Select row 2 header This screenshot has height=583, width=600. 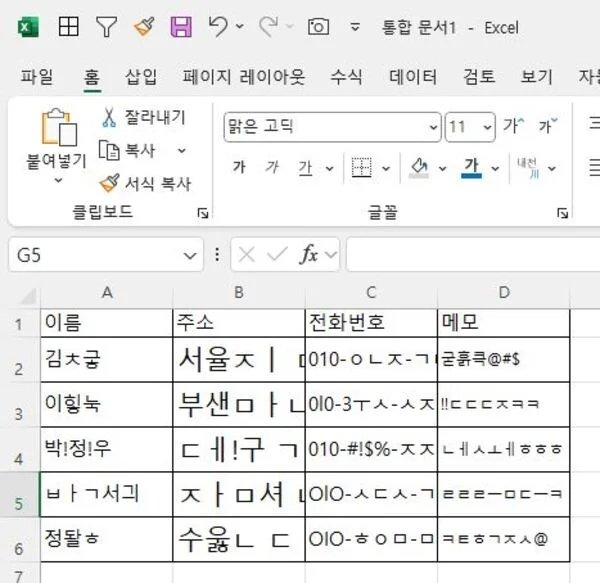pyautogui.click(x=19, y=360)
